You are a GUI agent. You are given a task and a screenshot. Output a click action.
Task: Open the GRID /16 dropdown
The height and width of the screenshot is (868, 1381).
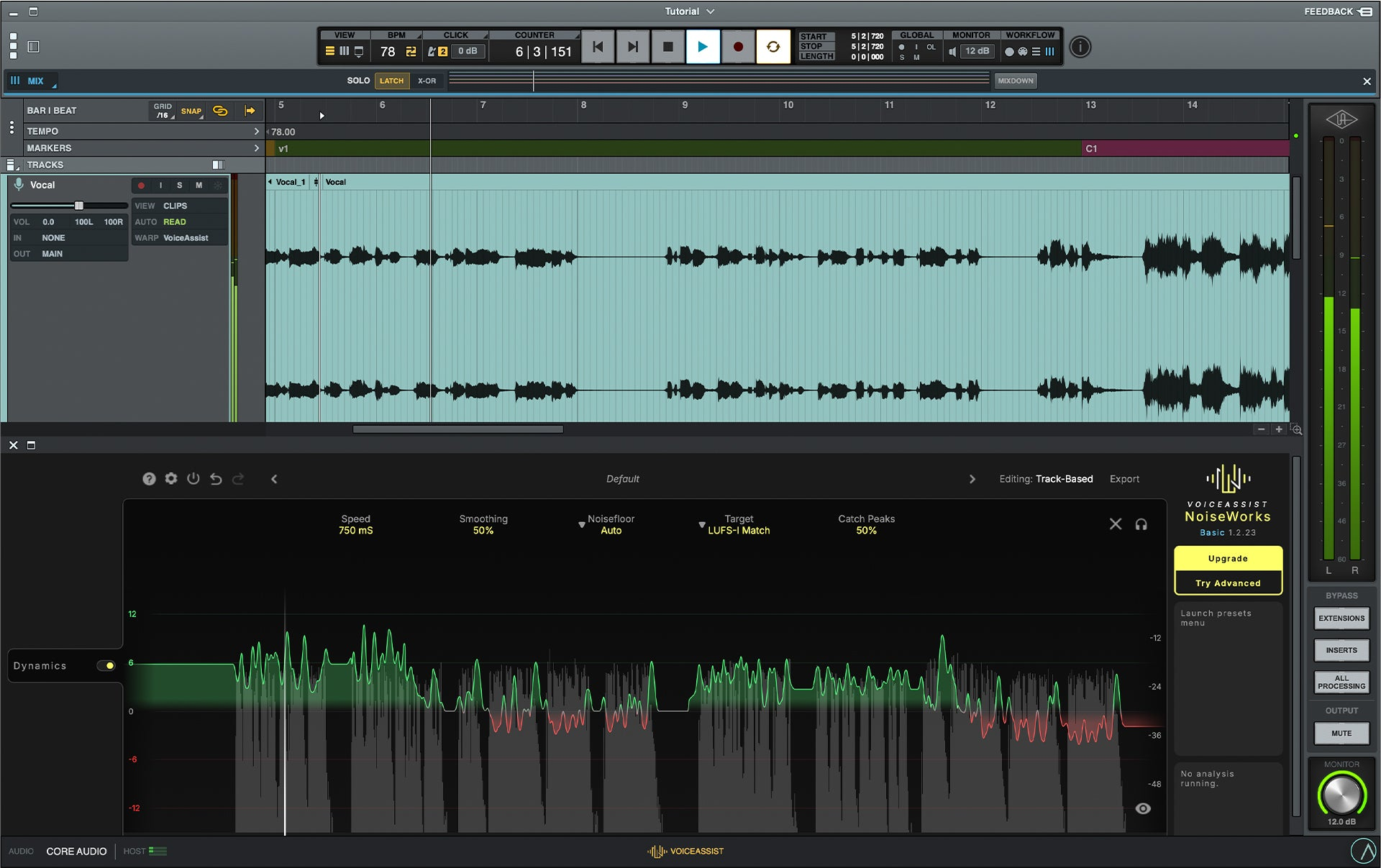coord(163,111)
